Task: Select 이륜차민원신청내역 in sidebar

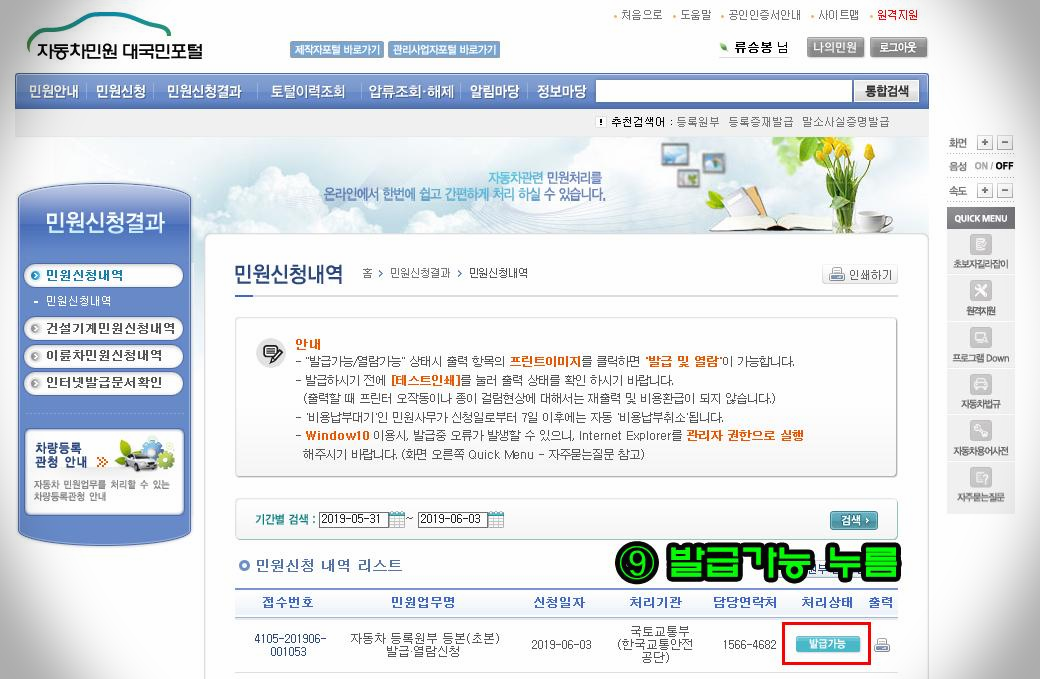Action: pyautogui.click(x=103, y=355)
